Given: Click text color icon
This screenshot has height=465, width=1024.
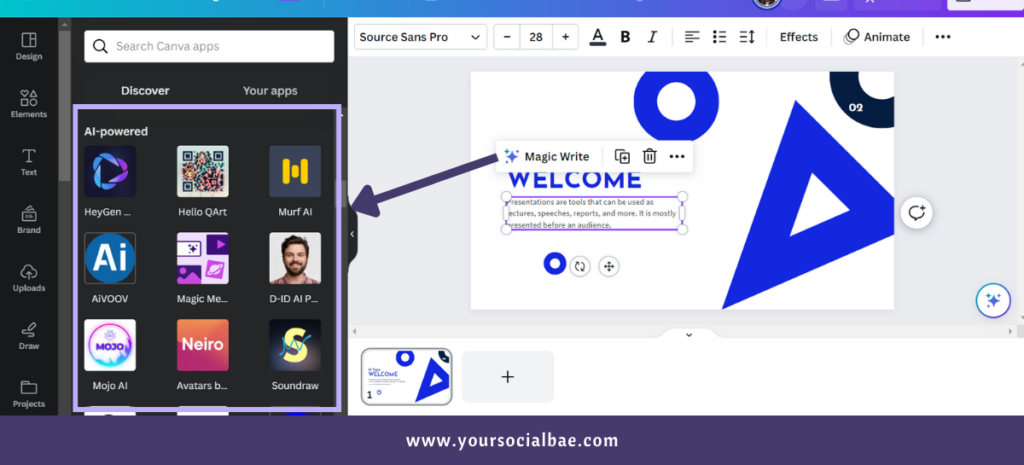Looking at the screenshot, I should coord(598,37).
